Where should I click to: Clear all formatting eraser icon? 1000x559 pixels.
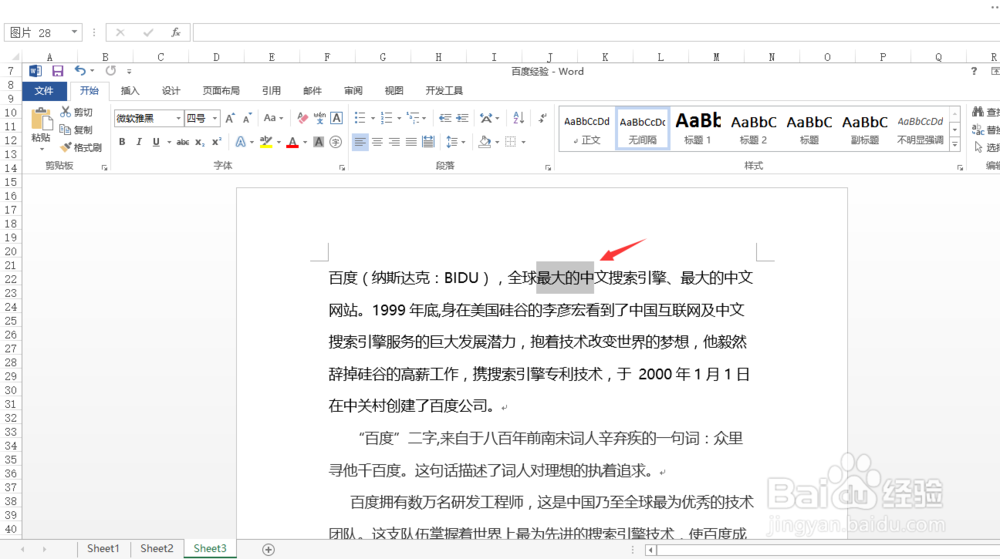click(x=302, y=118)
